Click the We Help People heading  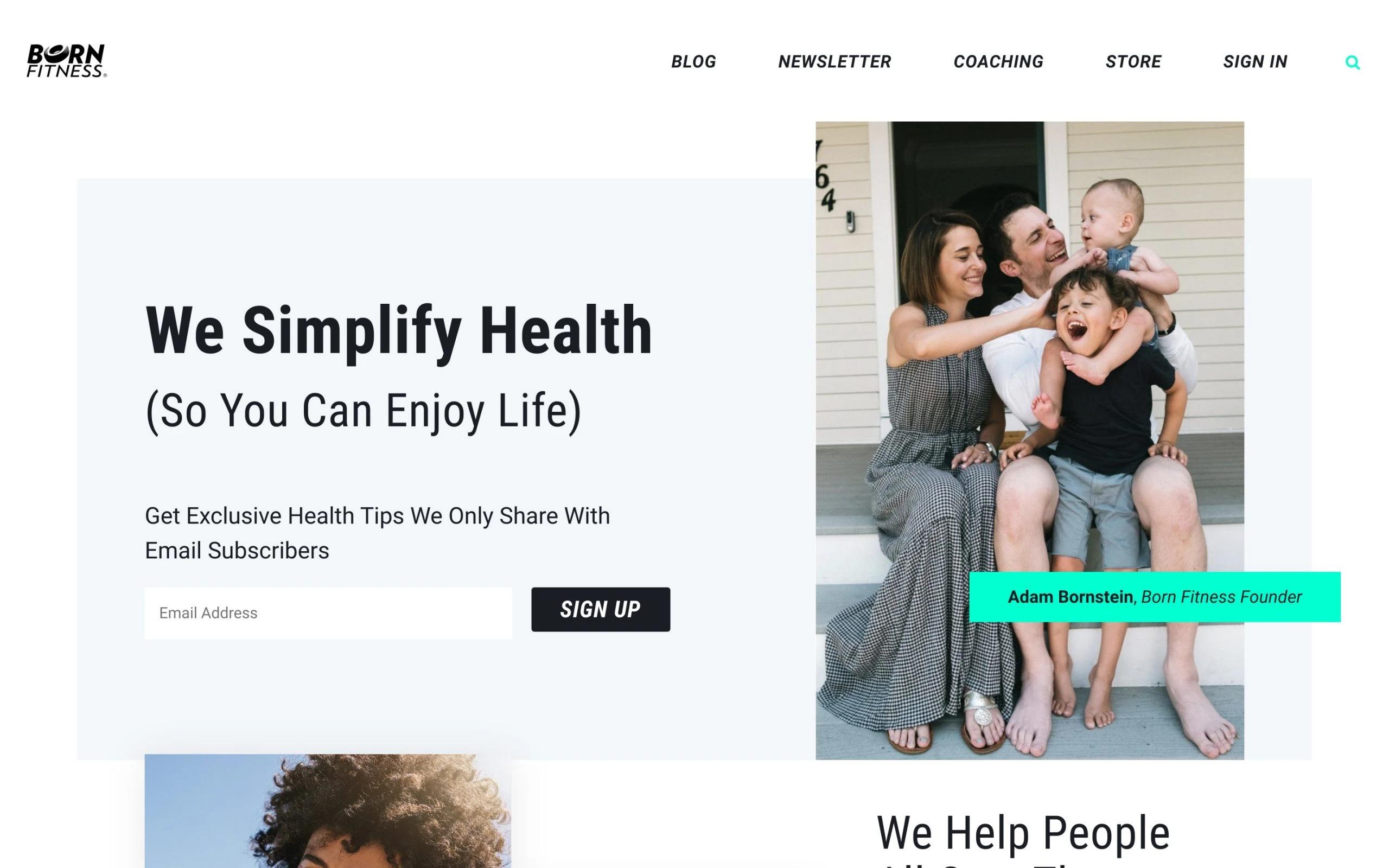1023,833
